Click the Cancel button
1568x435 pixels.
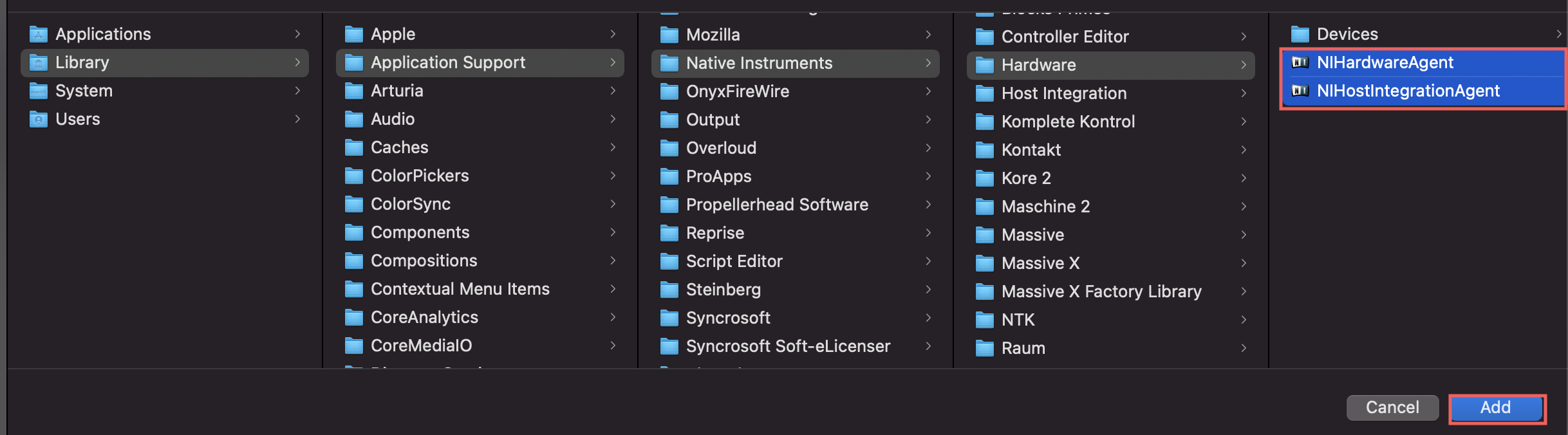tap(1392, 408)
